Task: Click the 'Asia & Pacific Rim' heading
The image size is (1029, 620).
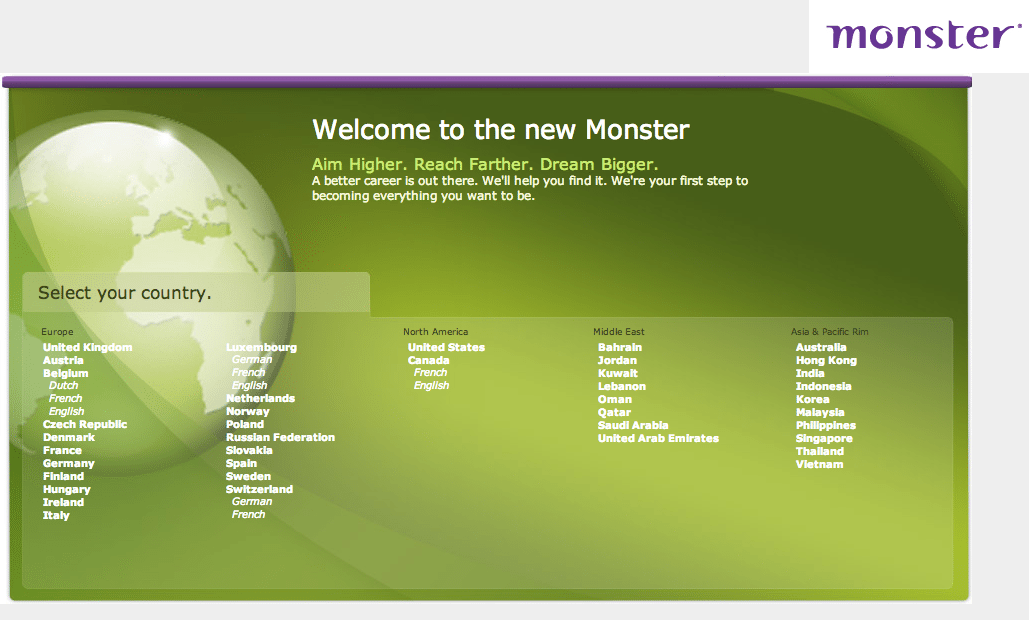Action: pos(830,332)
